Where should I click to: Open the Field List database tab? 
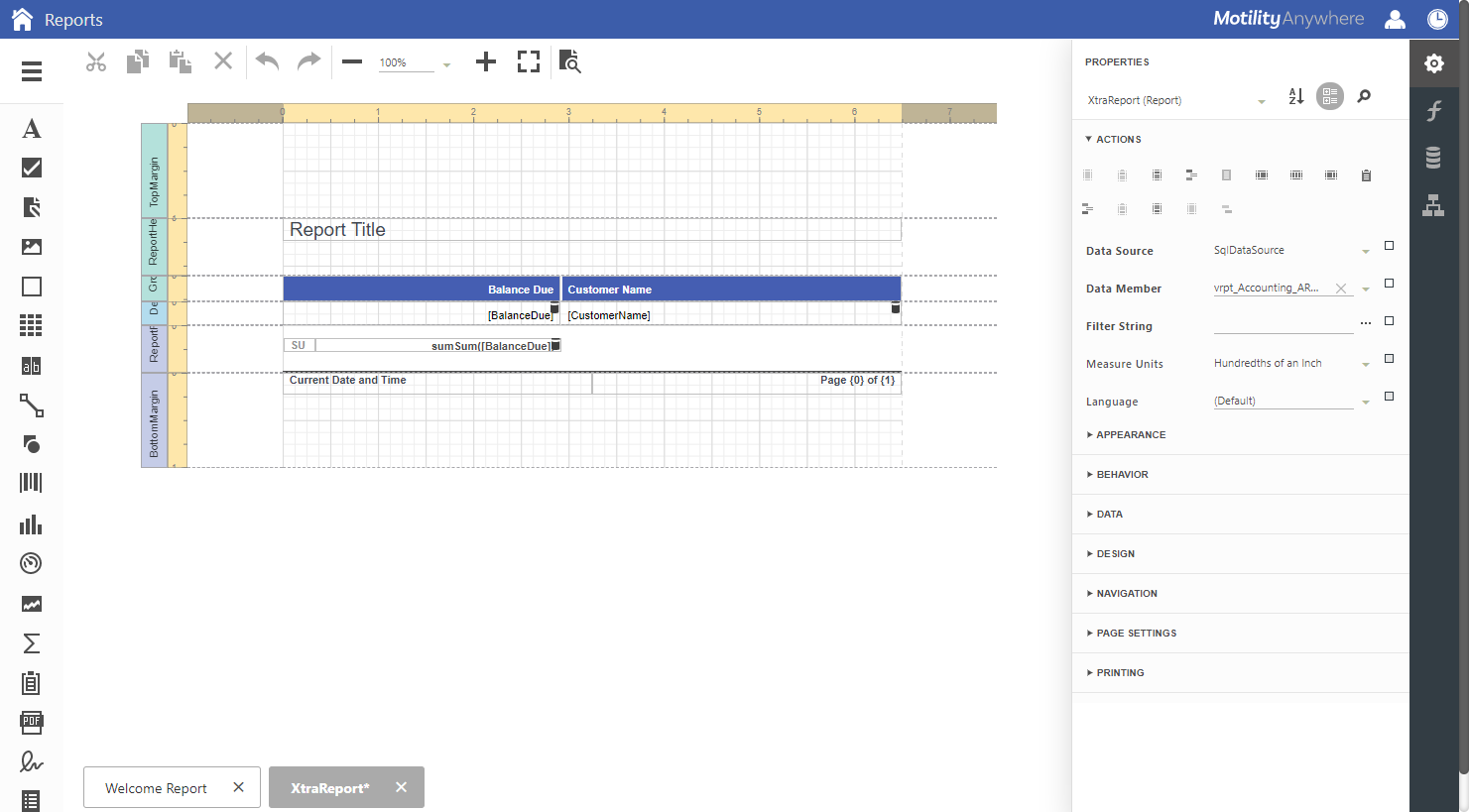coord(1433,158)
